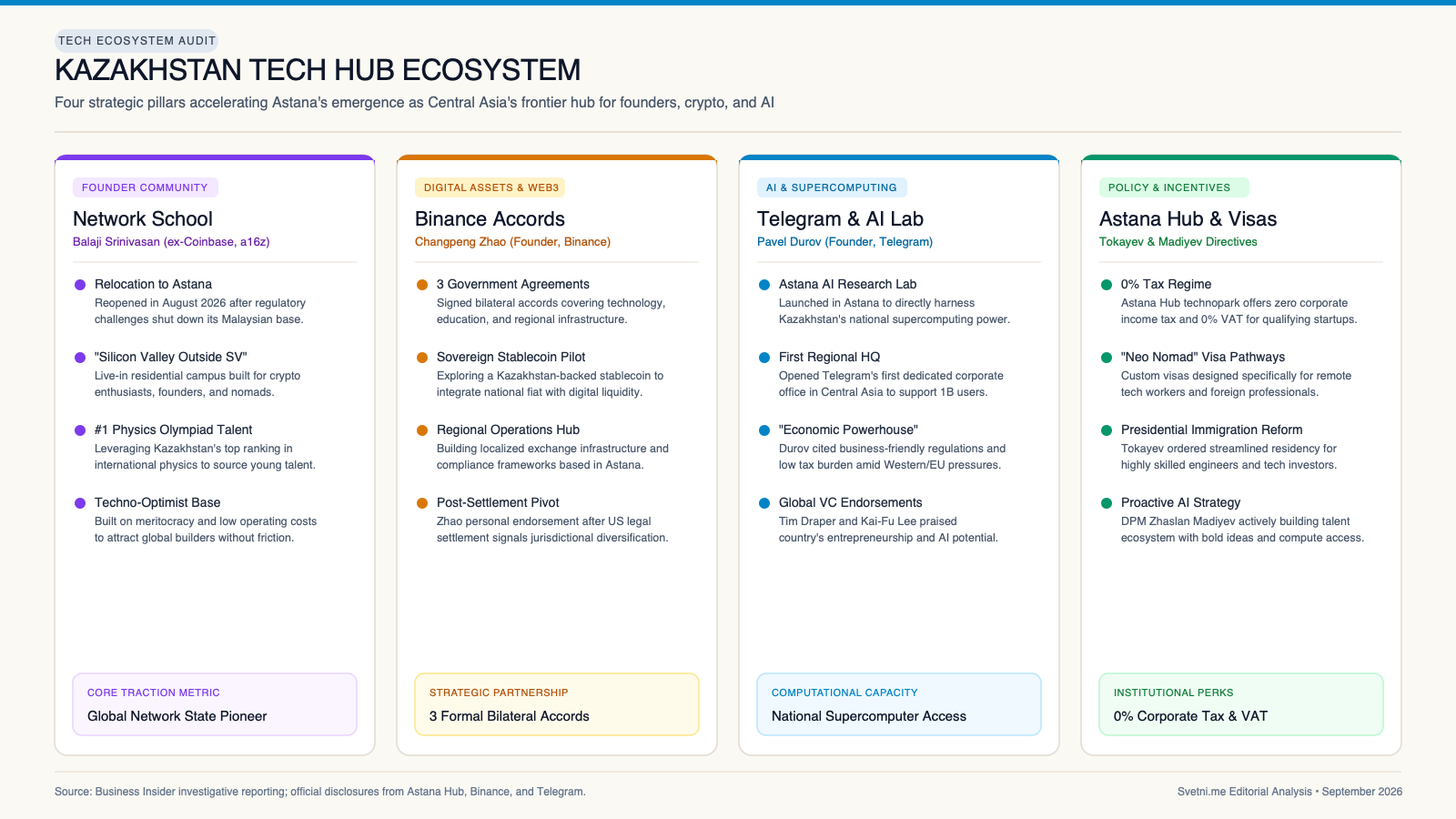Click the subtitle starting "Four strategic pillars"
The width and height of the screenshot is (1456, 819).
414,103
